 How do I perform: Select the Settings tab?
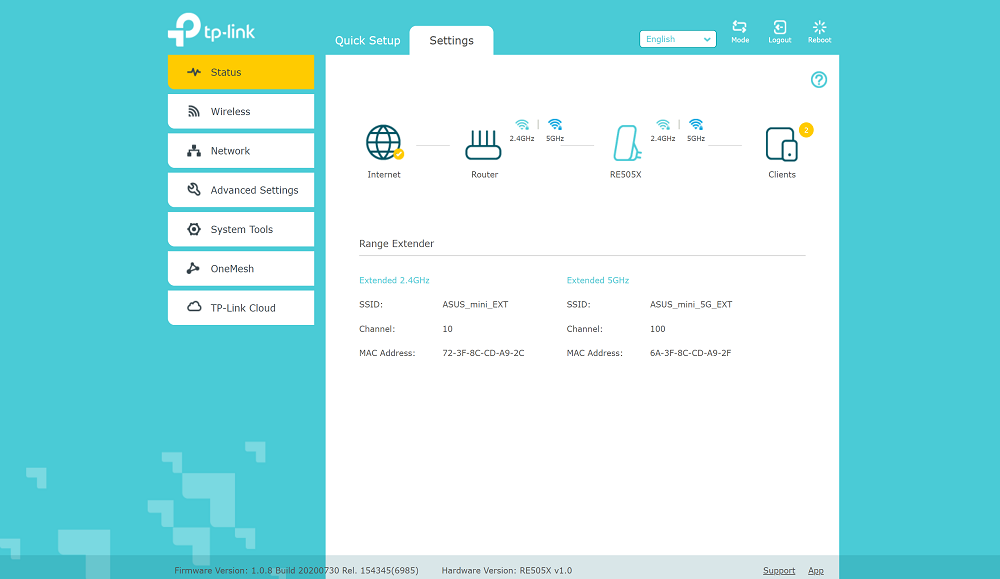(x=452, y=40)
